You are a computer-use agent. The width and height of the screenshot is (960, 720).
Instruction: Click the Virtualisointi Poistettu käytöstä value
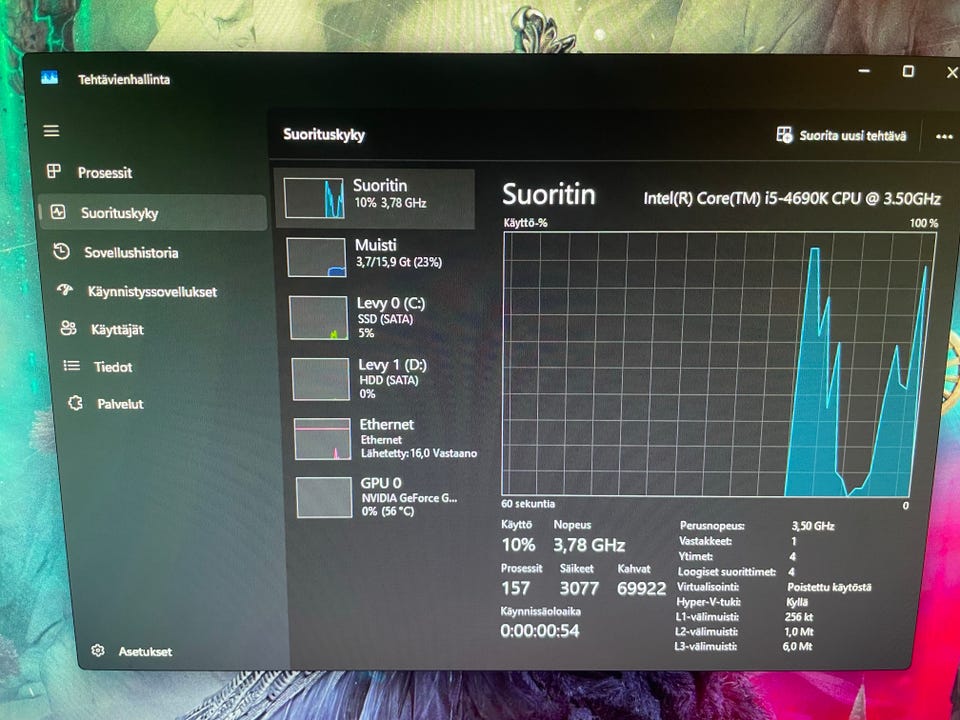click(829, 587)
